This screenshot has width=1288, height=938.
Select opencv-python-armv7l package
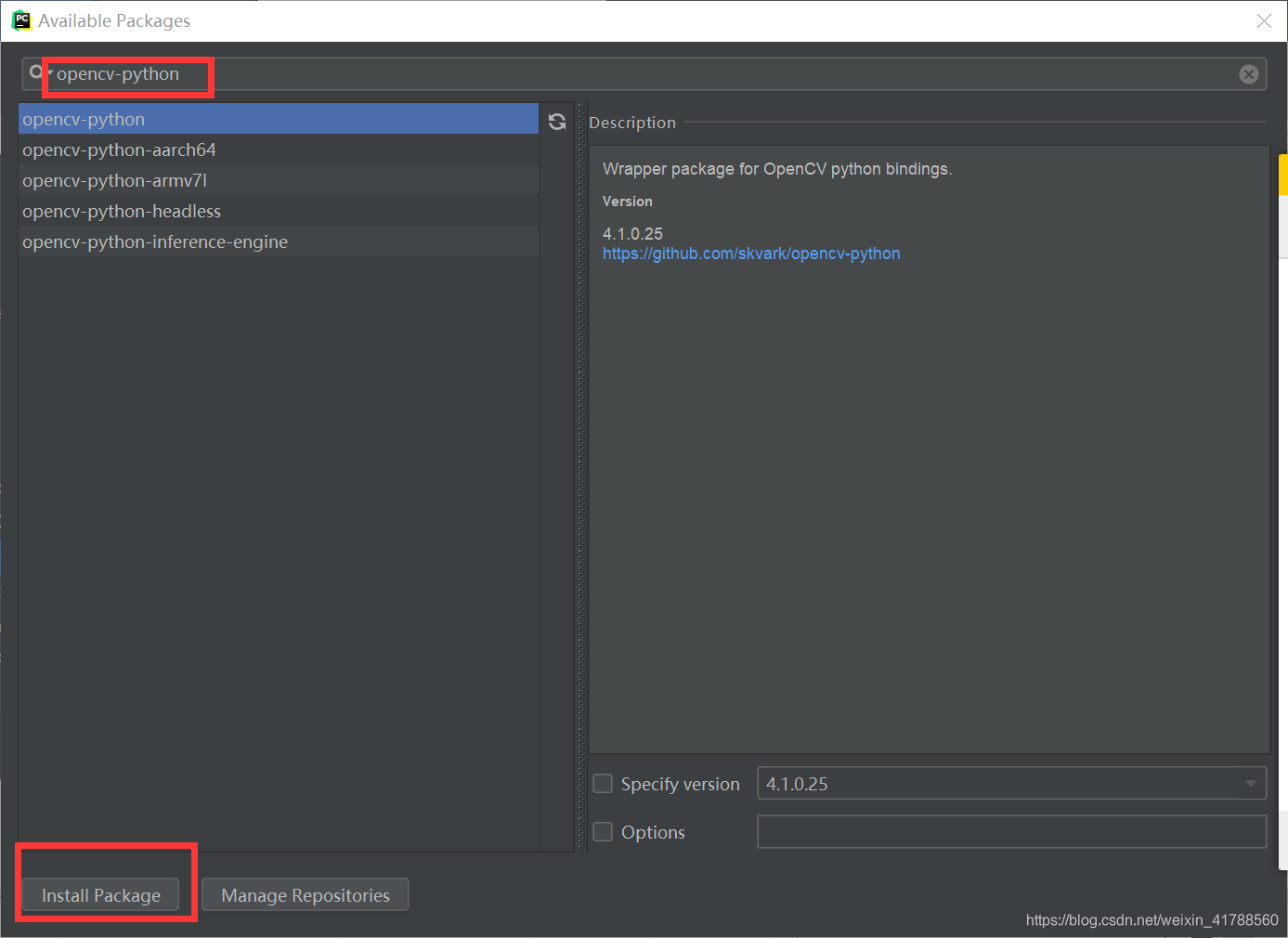tap(279, 180)
